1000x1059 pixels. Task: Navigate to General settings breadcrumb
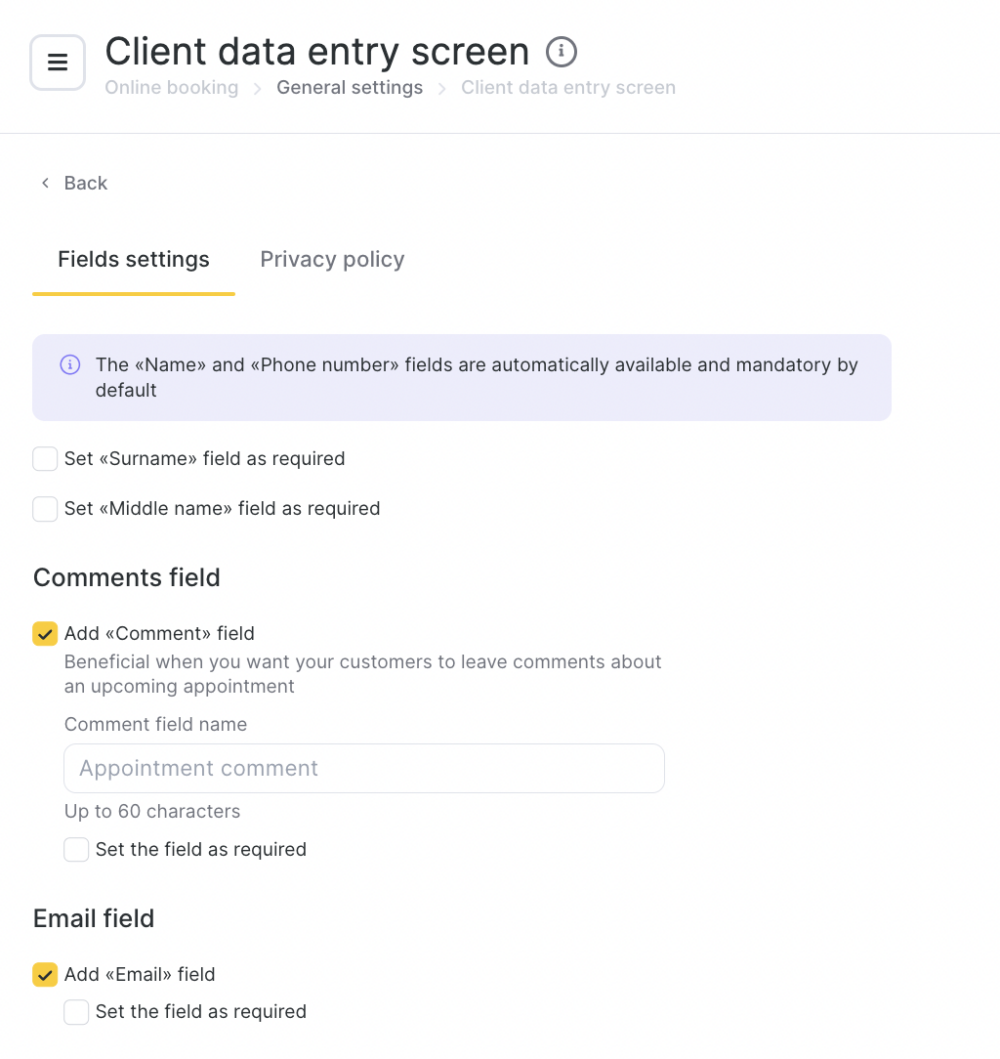tap(350, 88)
